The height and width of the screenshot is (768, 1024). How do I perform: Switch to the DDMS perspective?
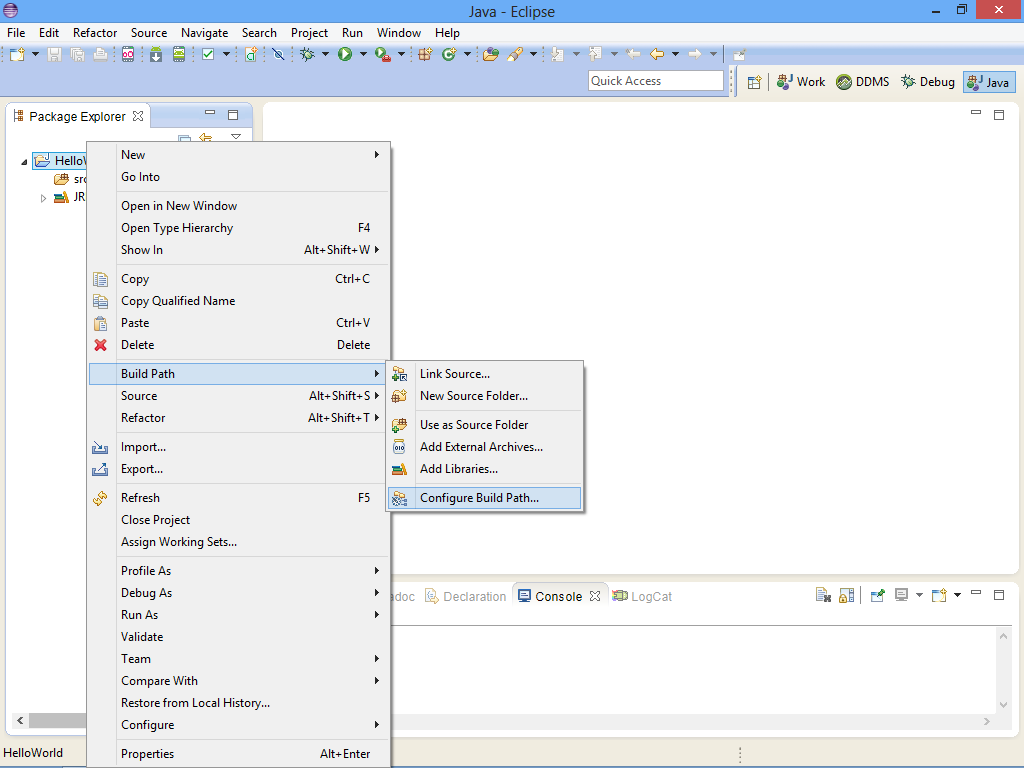click(x=862, y=81)
